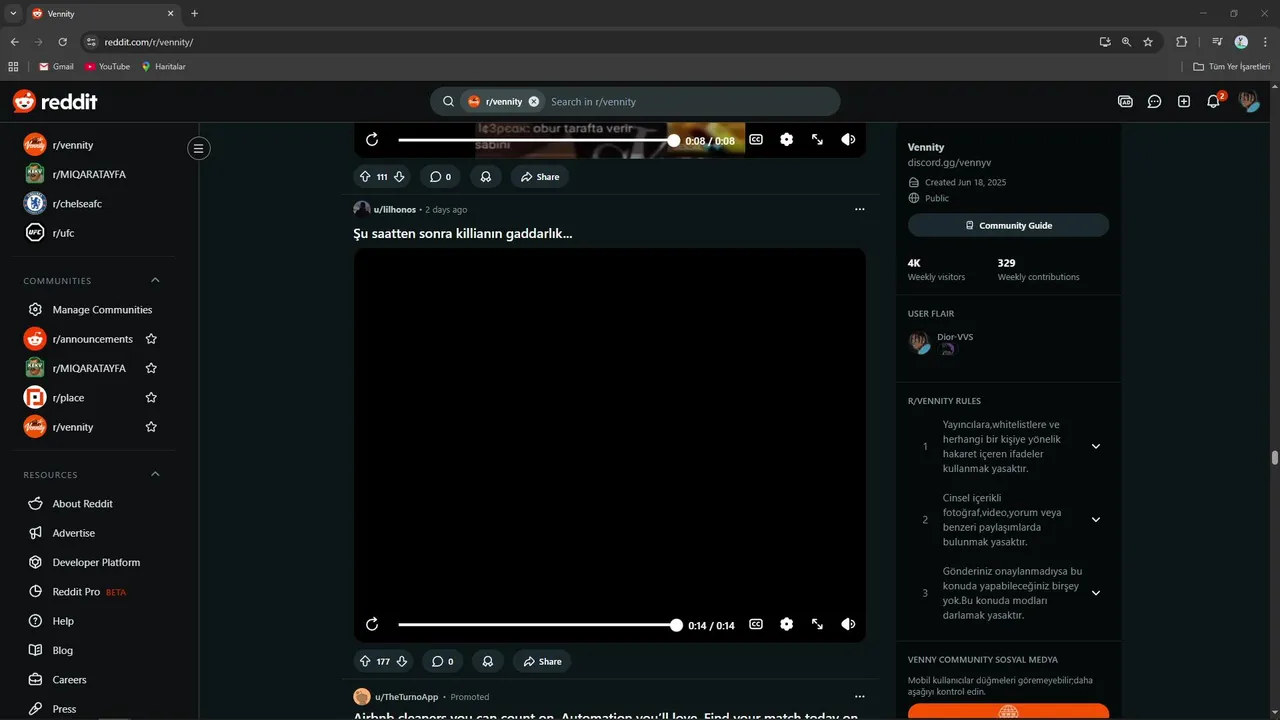The width and height of the screenshot is (1280, 720).
Task: Click the search magnifier icon
Action: pos(449,101)
